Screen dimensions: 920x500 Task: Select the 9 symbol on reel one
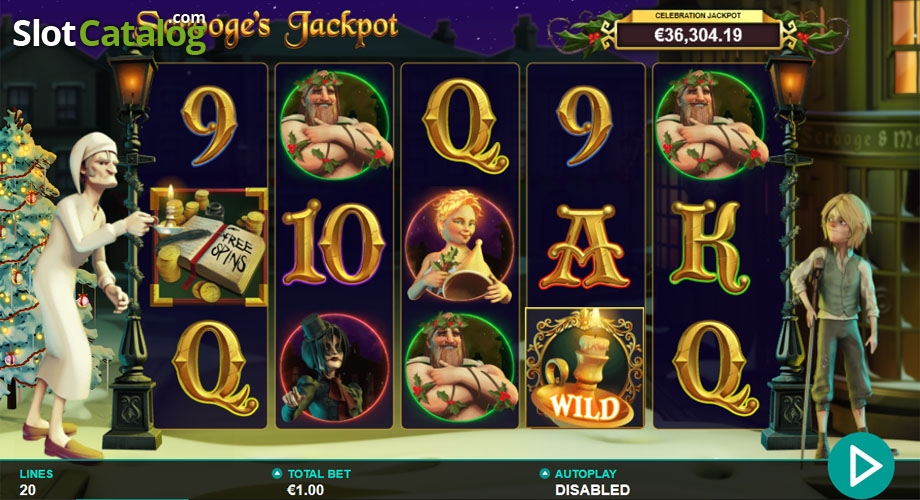coord(209,126)
